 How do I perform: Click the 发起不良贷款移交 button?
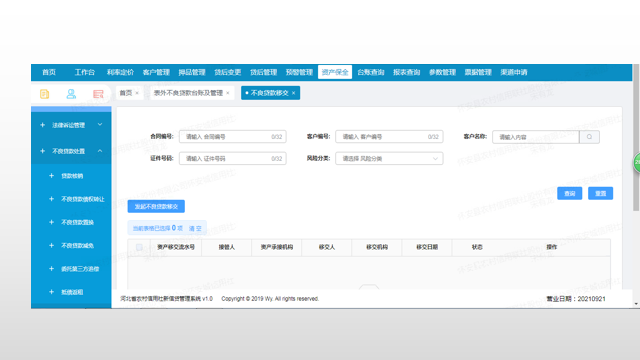156,207
